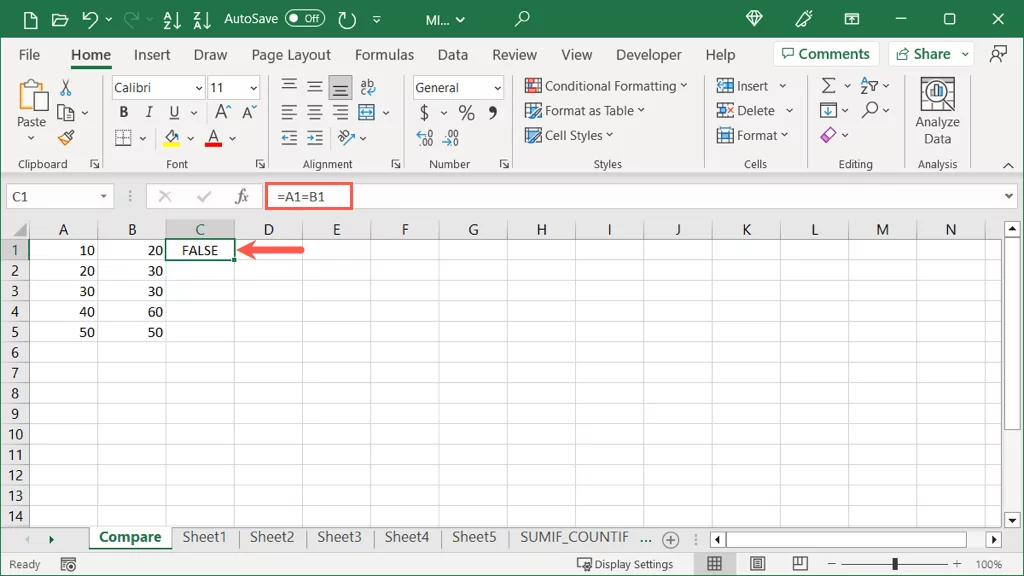Decrease indent of cell contents
The width and height of the screenshot is (1024, 576).
pyautogui.click(x=289, y=138)
